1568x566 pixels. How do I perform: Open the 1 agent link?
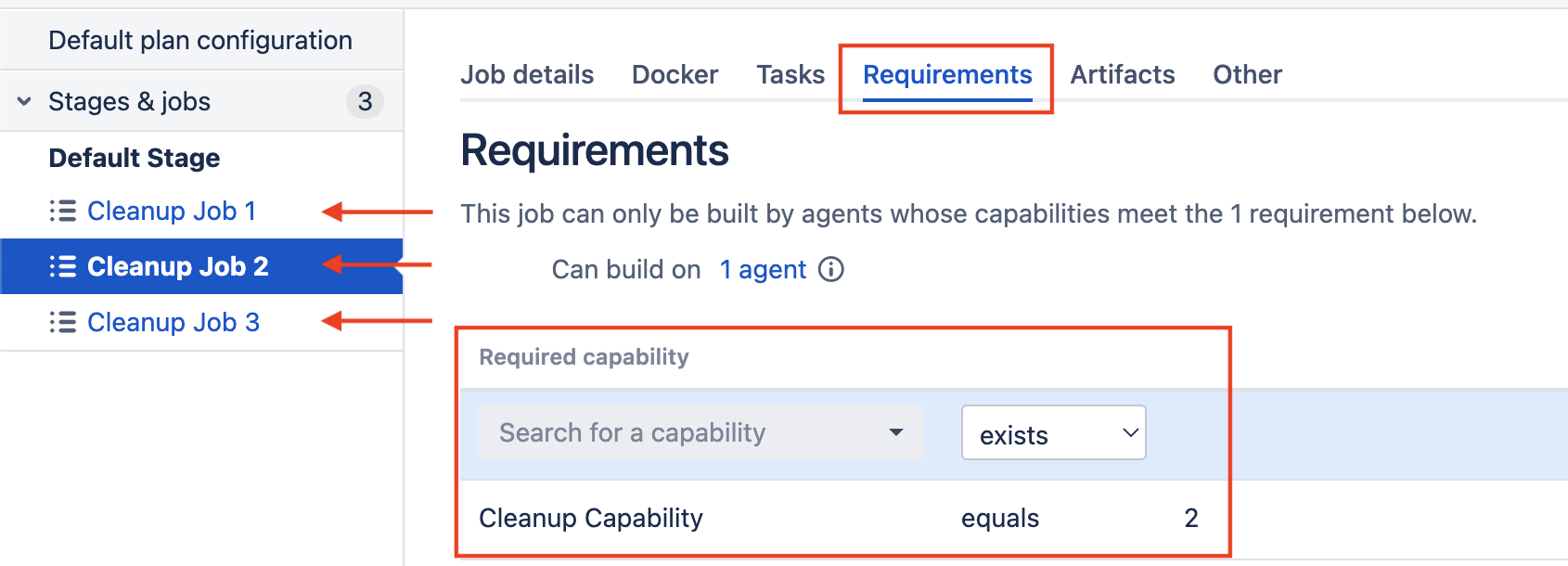(x=763, y=270)
